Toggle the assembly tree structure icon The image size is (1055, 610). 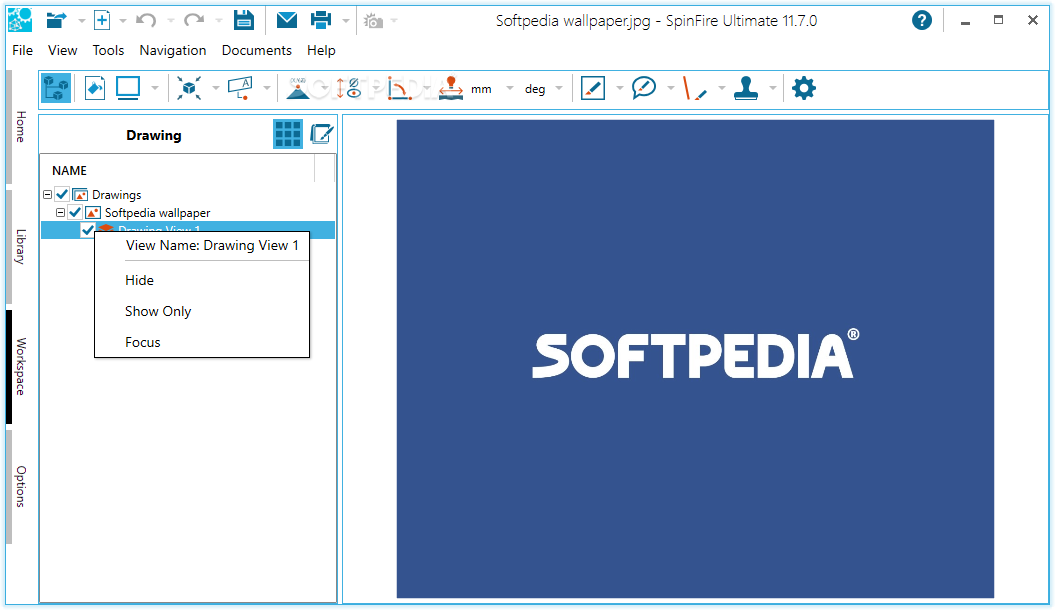point(56,88)
